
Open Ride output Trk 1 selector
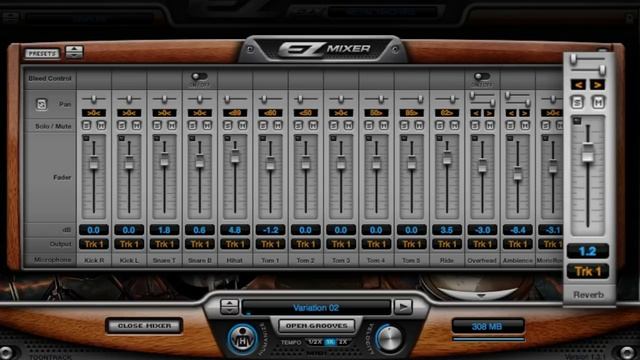point(447,244)
